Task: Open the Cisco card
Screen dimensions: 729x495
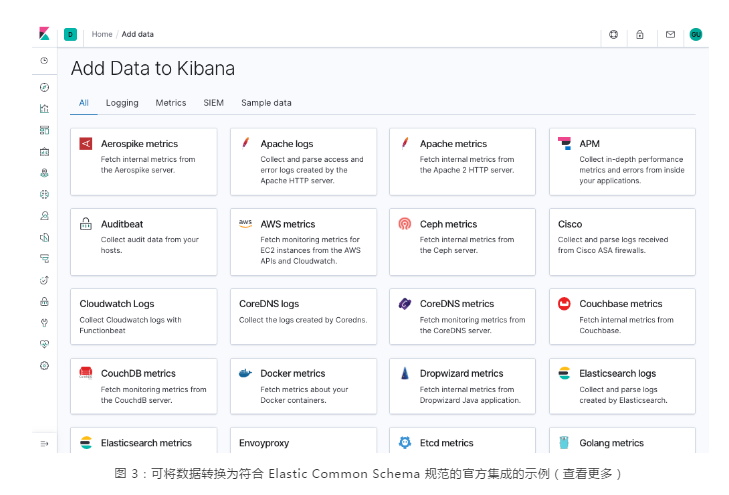Action: (622, 242)
